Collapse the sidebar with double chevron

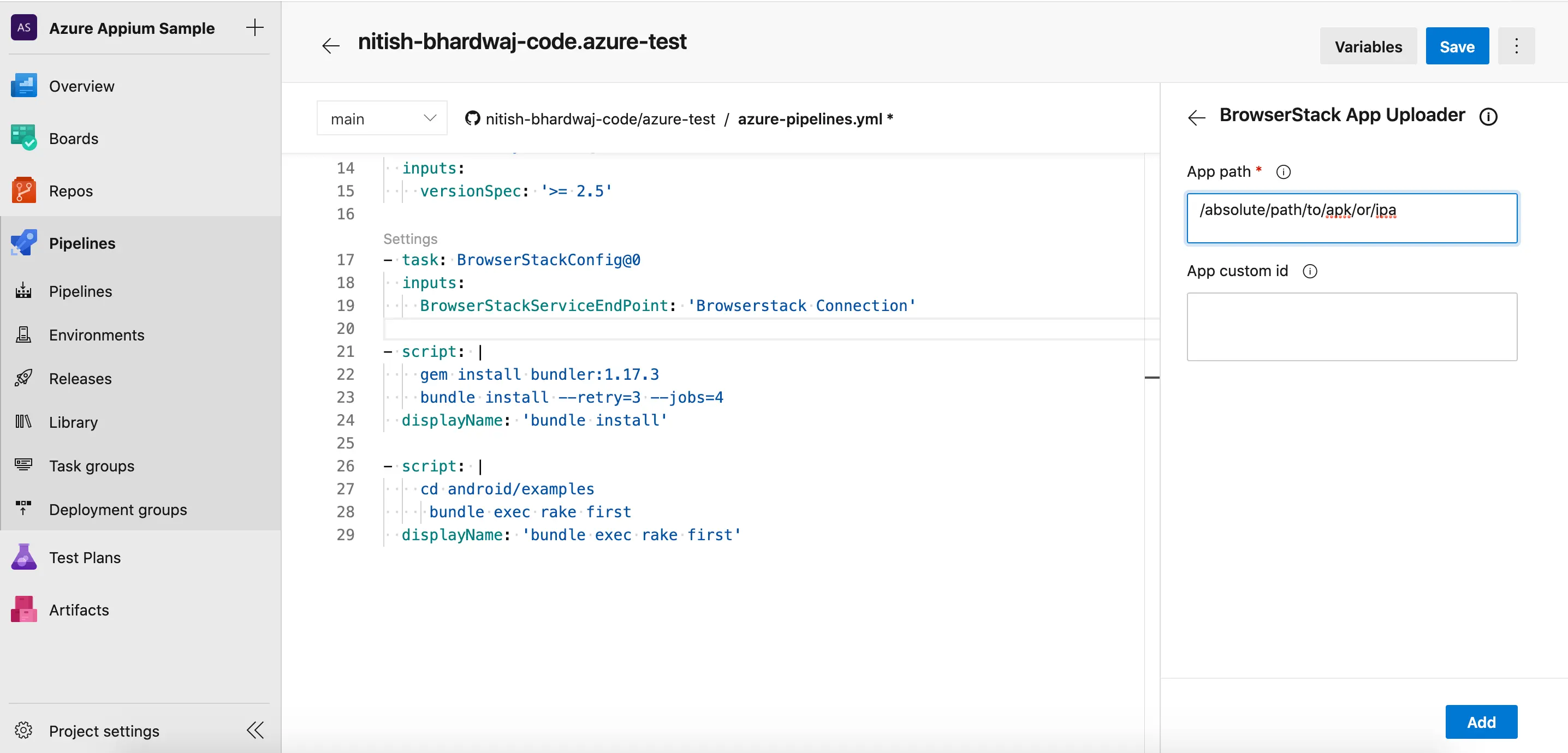pyautogui.click(x=255, y=730)
